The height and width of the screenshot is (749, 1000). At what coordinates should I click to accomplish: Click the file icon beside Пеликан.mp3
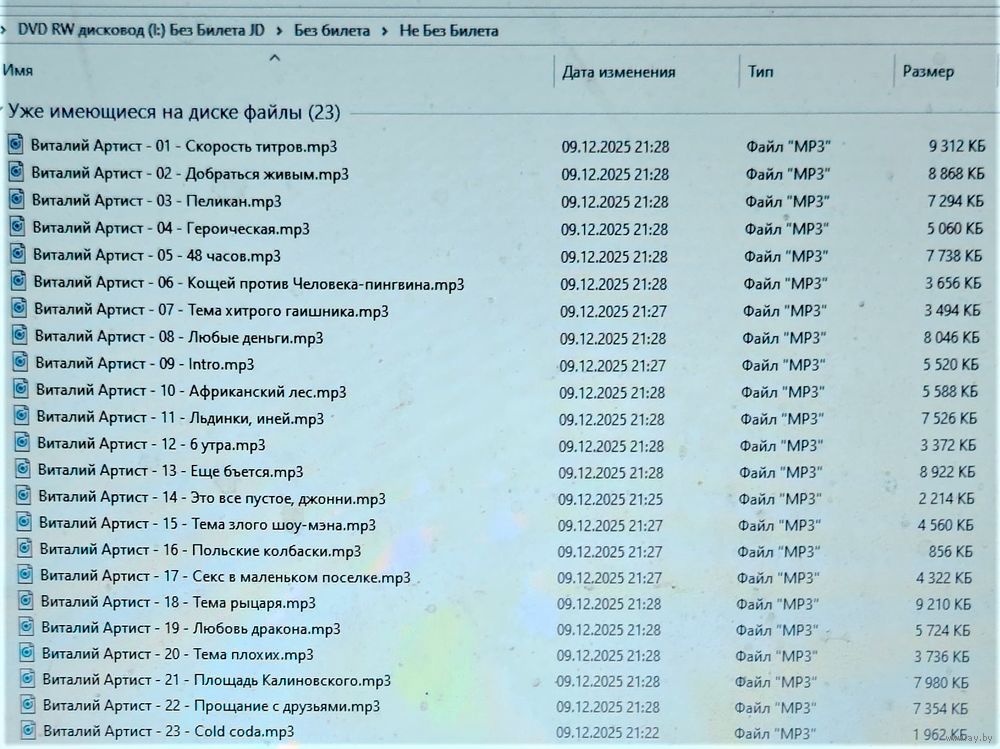click(17, 199)
